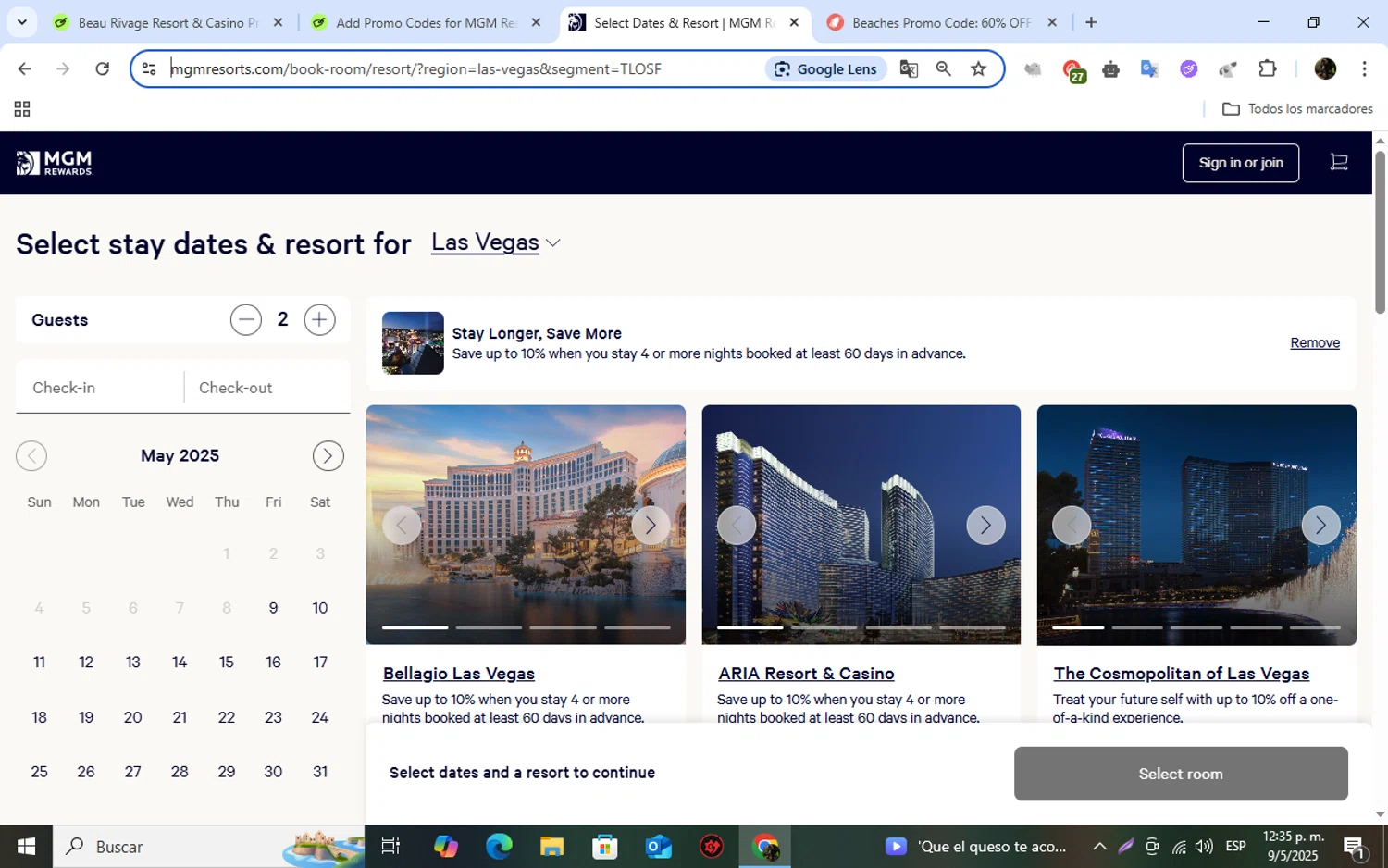Open Windows Start menu

click(x=26, y=847)
